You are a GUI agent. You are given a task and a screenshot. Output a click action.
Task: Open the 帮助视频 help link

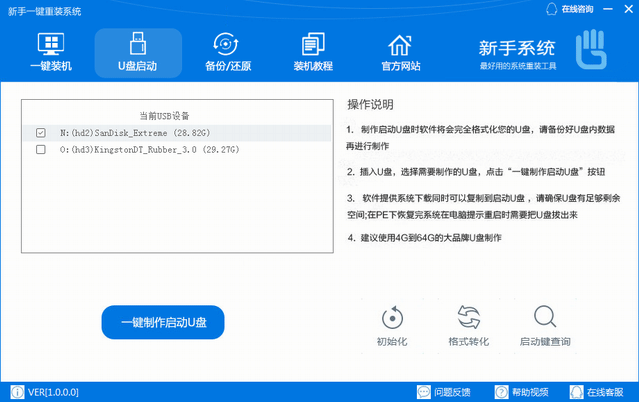click(521, 392)
